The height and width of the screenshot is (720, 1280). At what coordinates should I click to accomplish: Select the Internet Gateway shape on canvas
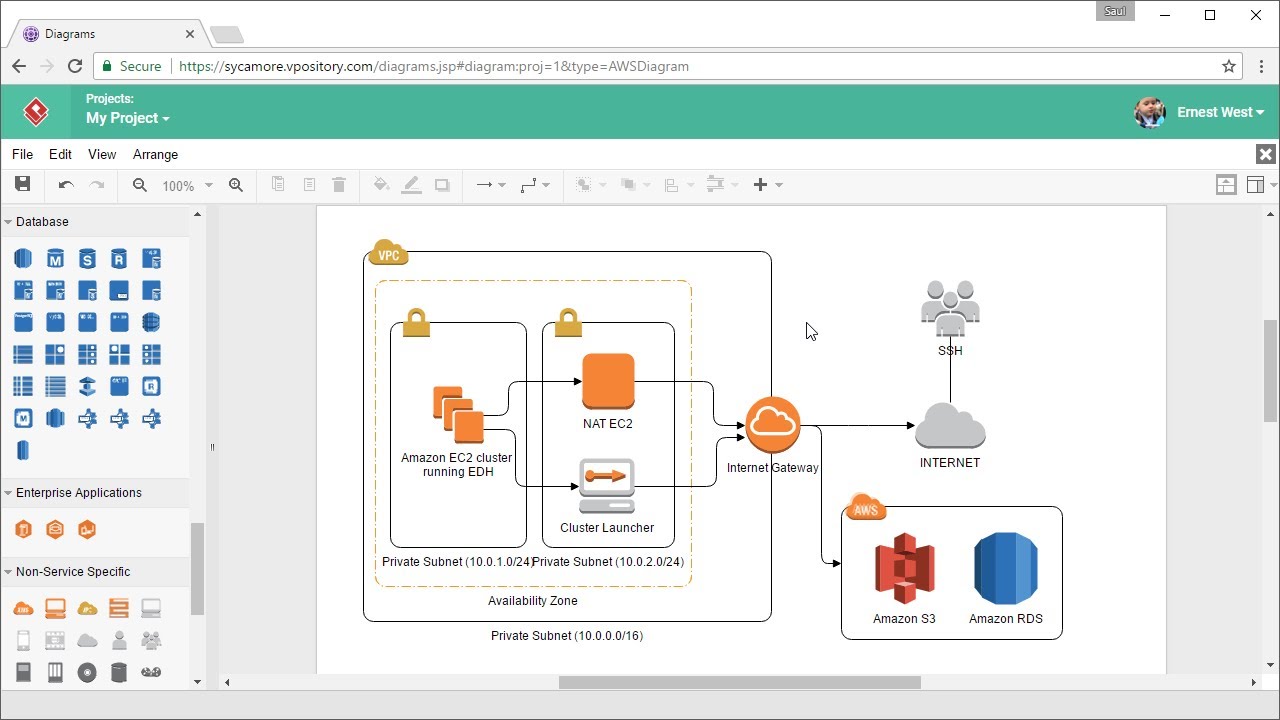click(773, 424)
